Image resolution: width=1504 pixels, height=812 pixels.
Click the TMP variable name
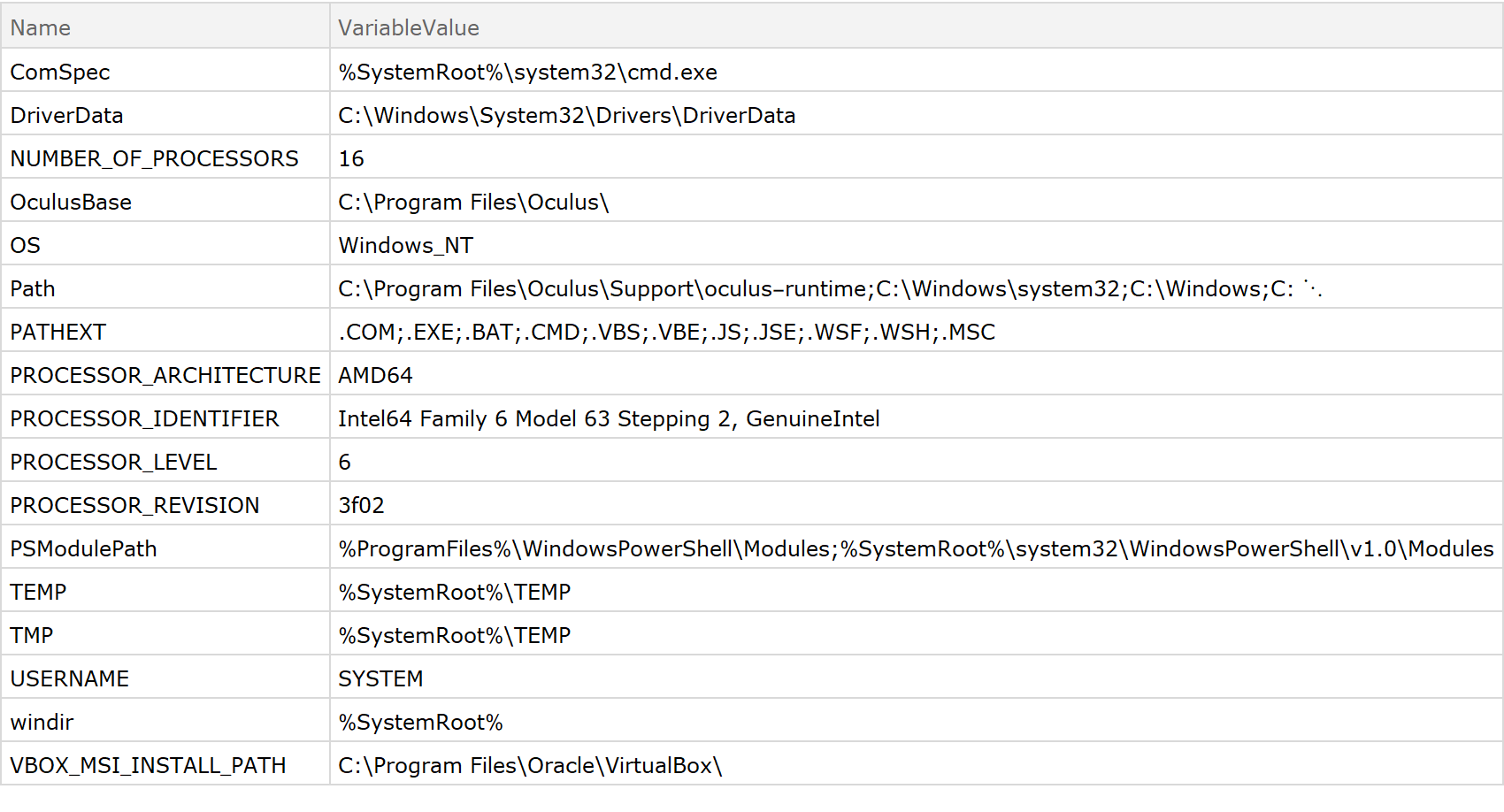(x=32, y=635)
